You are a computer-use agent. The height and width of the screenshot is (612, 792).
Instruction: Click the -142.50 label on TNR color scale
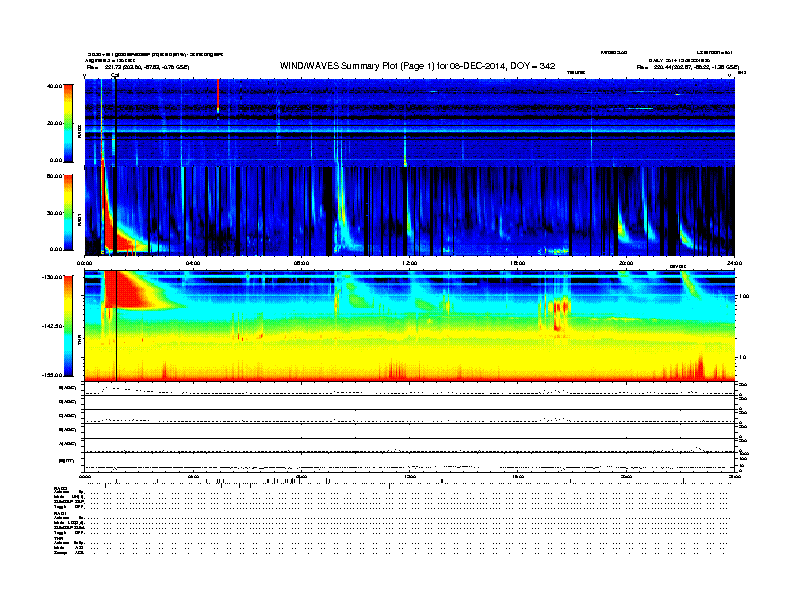point(52,326)
